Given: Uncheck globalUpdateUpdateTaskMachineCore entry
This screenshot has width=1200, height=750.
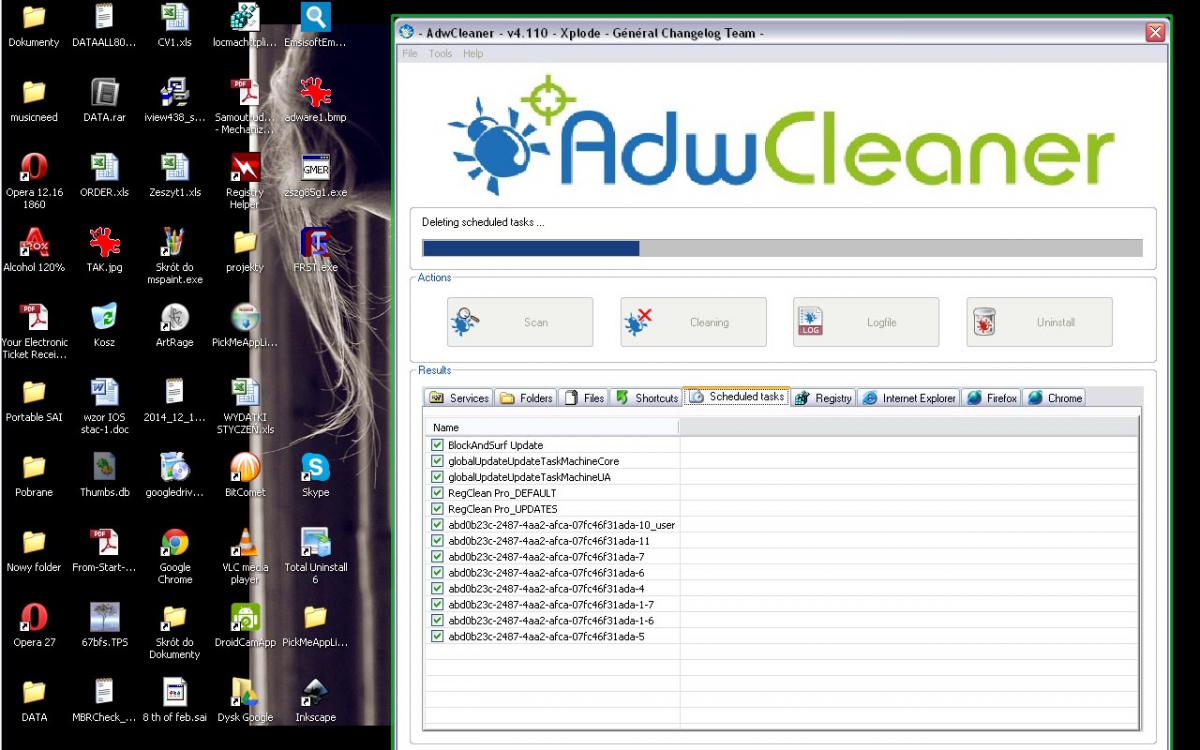Looking at the screenshot, I should point(437,461).
